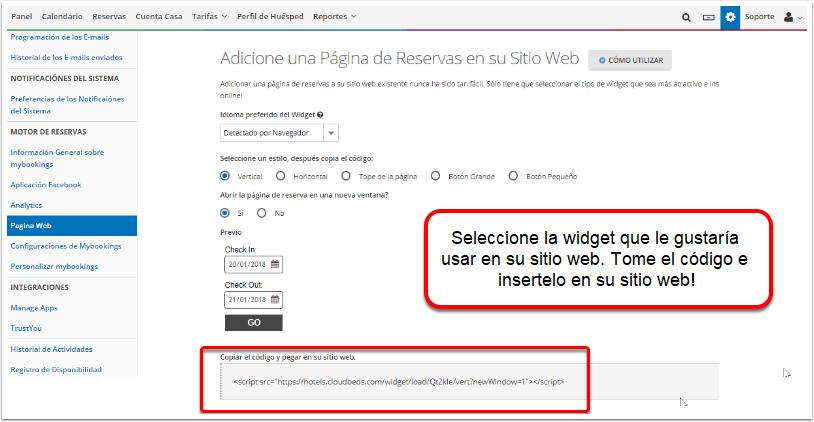Go to Panel in top navigation
Viewport: 814px width, 422px height.
pos(22,17)
